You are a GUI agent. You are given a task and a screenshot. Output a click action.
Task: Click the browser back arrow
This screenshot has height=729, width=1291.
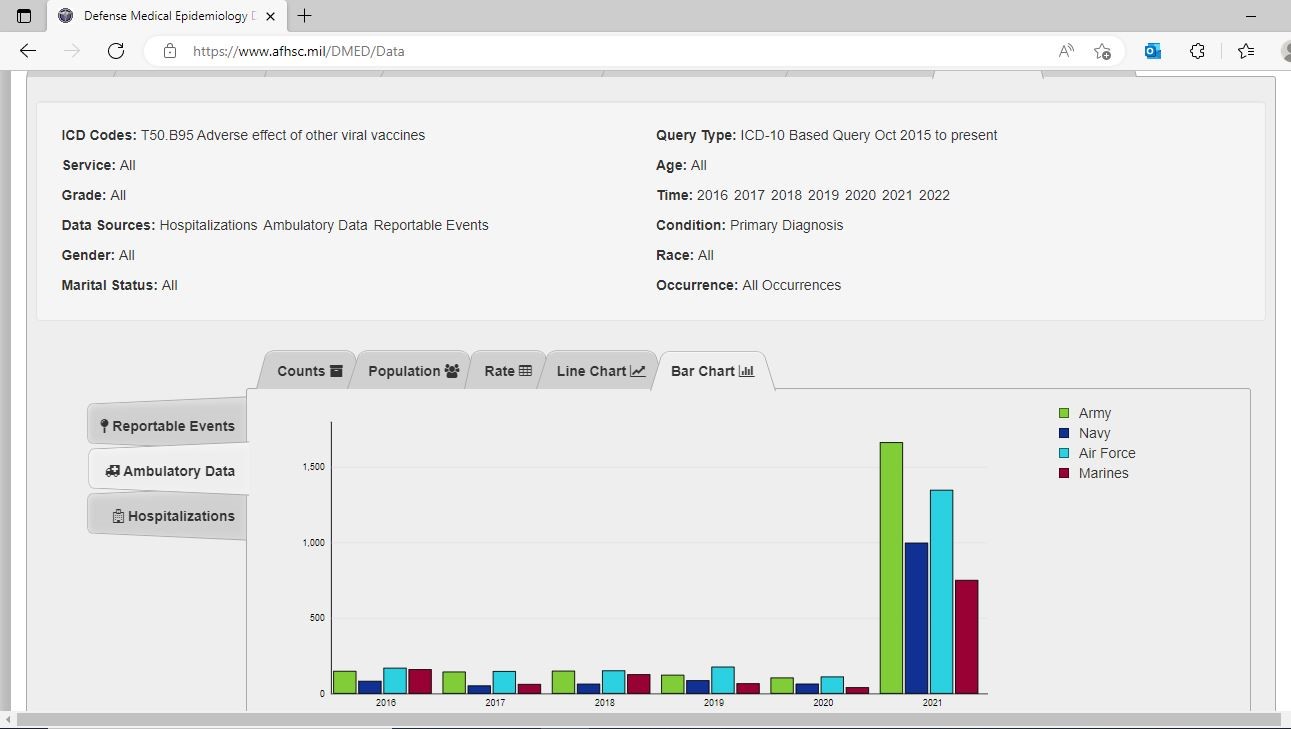(x=28, y=51)
